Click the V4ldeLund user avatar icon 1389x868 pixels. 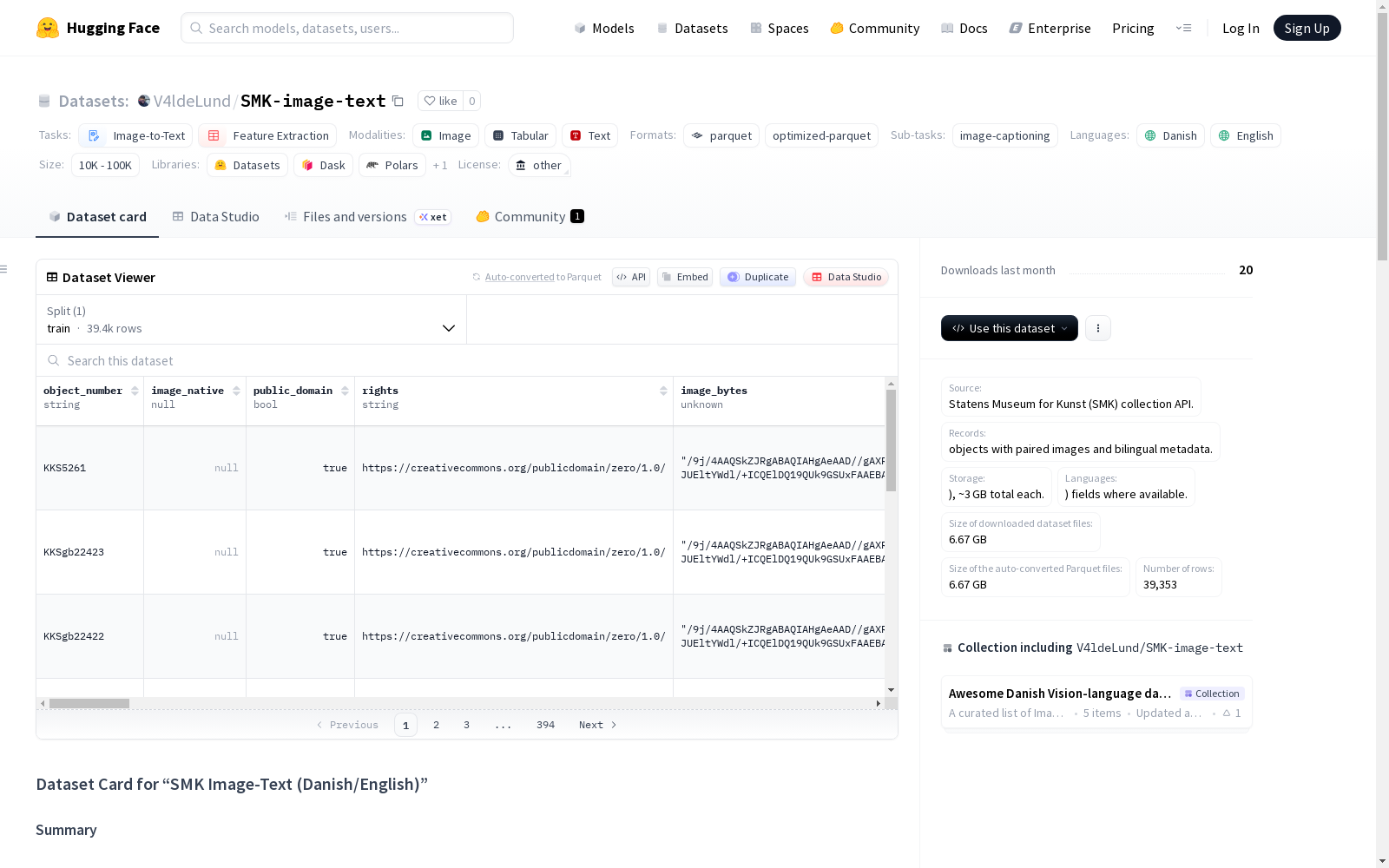click(144, 101)
